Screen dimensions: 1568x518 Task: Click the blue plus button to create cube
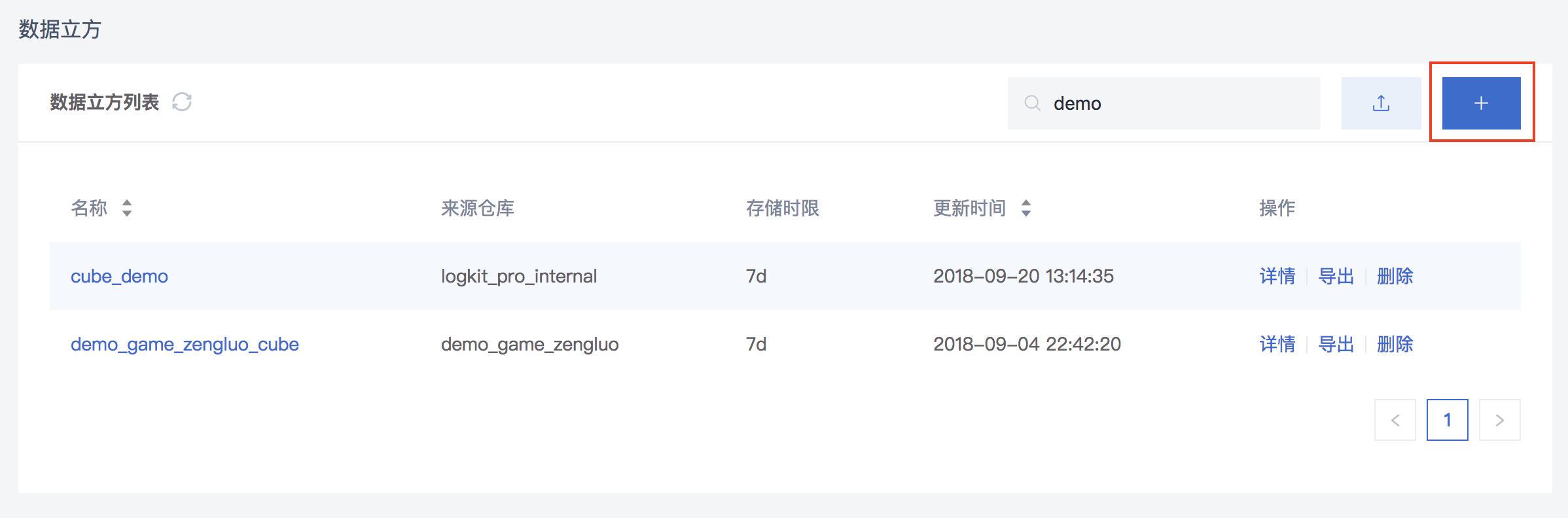point(1481,103)
